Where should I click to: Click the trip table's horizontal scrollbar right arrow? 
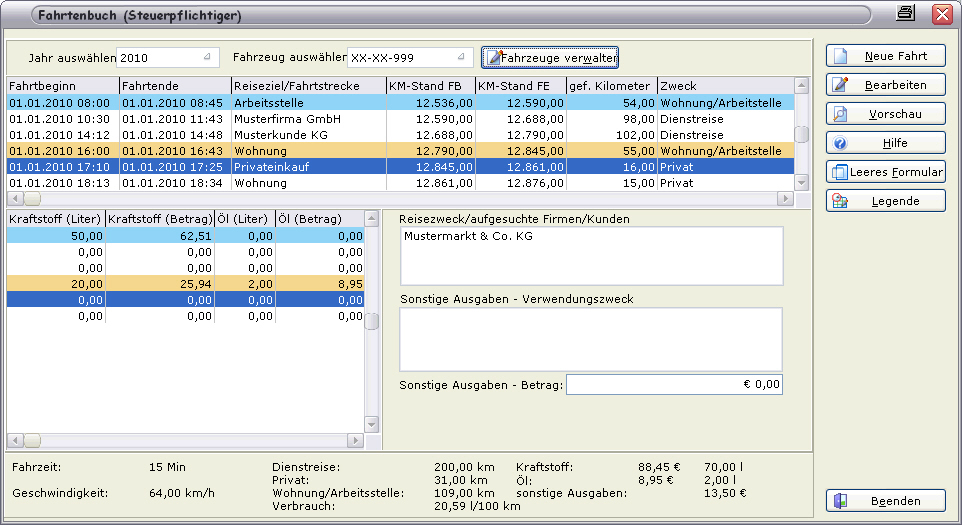(785, 200)
